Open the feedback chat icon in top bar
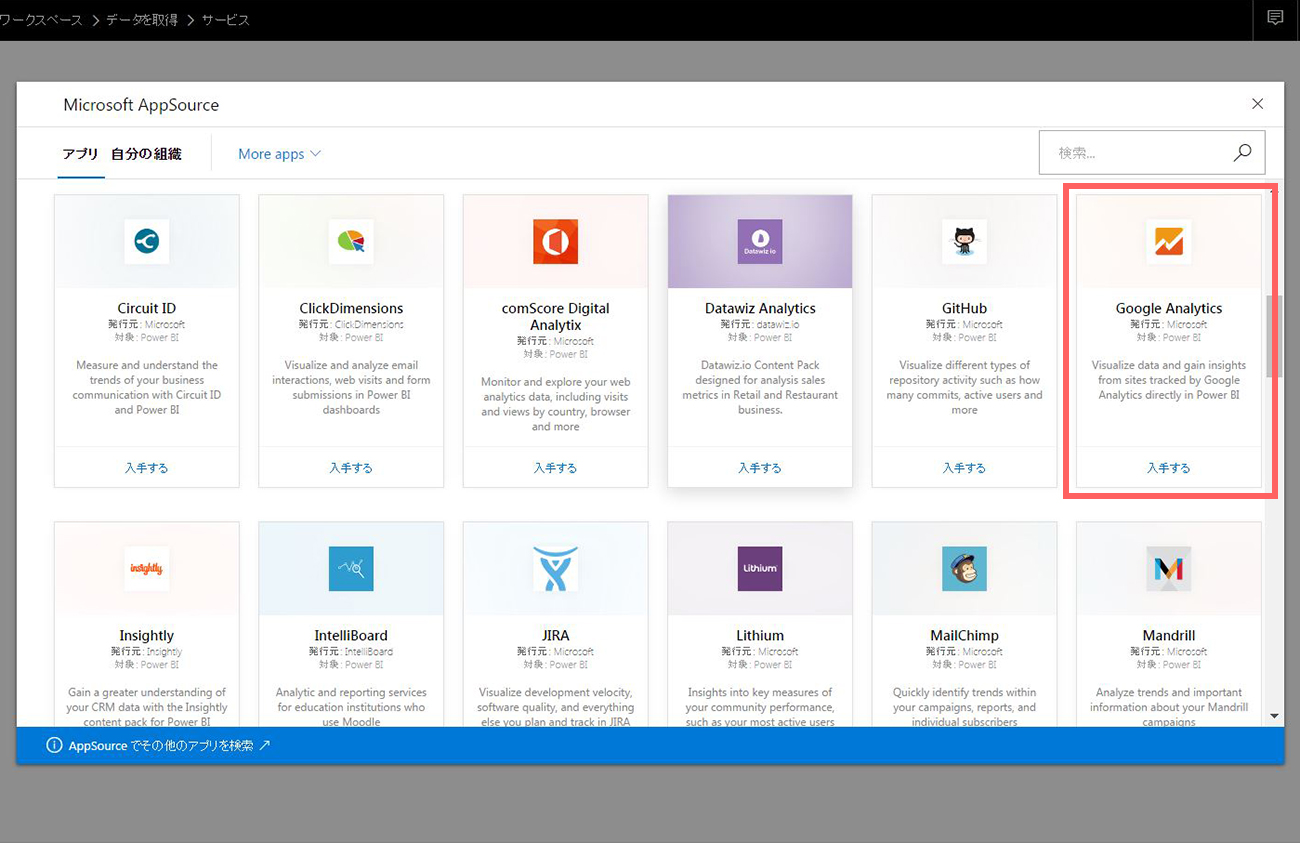This screenshot has height=843, width=1300. (x=1275, y=18)
